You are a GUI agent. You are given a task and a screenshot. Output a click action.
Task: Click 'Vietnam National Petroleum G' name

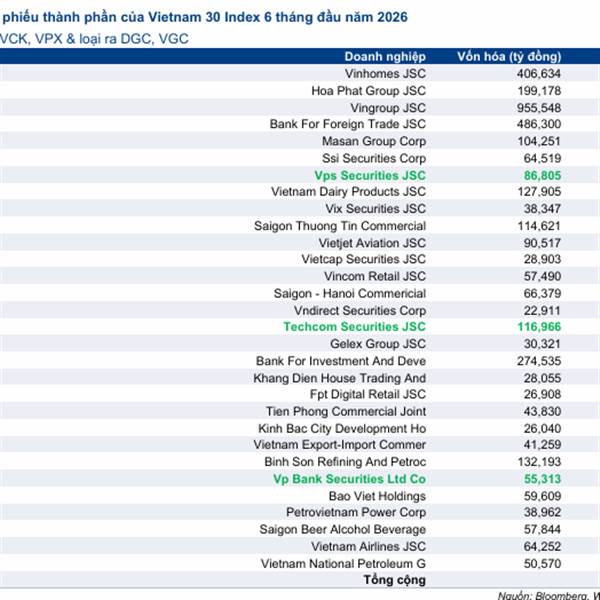coord(343,564)
